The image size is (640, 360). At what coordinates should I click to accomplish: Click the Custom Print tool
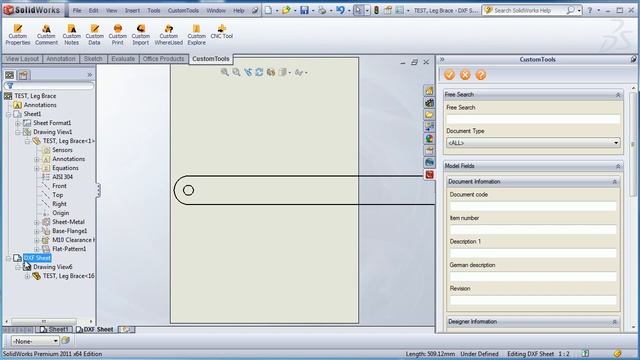click(x=118, y=34)
